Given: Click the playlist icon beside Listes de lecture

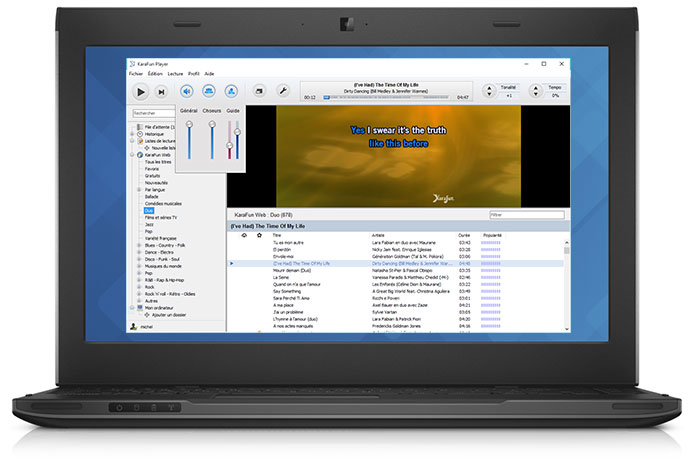Looking at the screenshot, I should 140,141.
